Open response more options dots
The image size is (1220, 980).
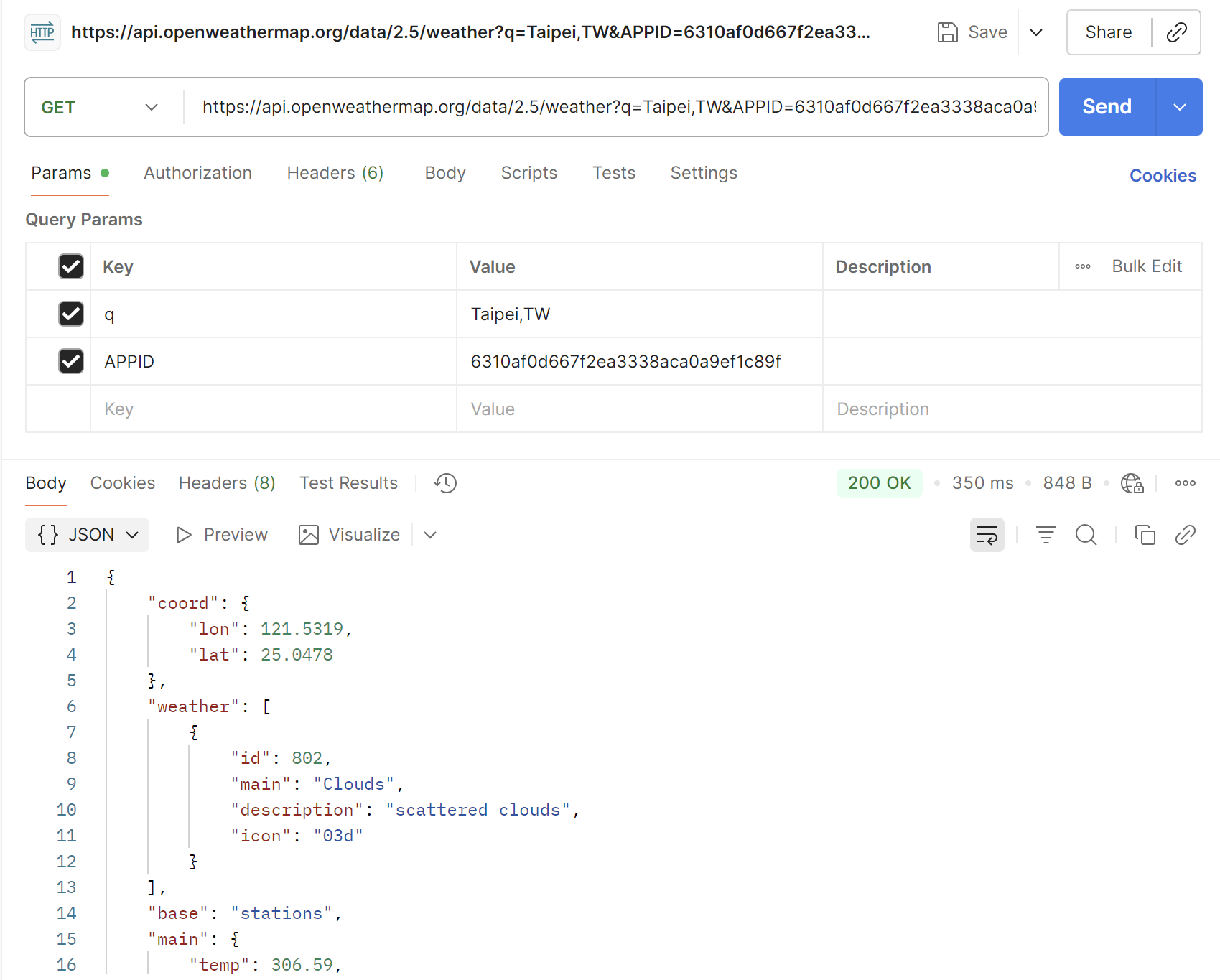click(x=1185, y=483)
